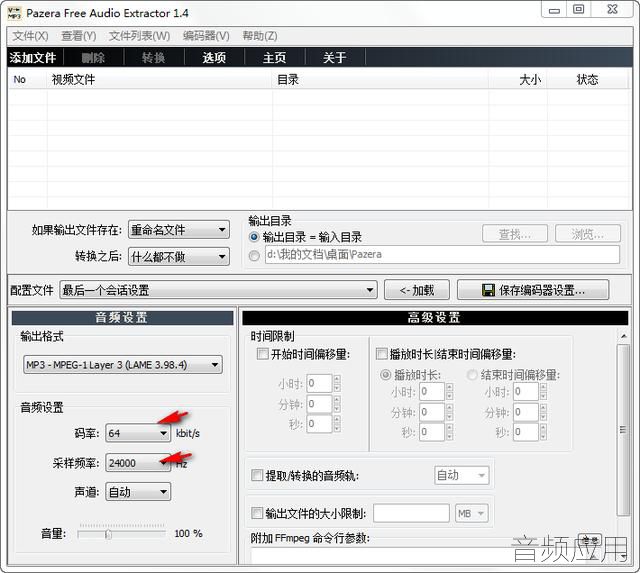The width and height of the screenshot is (640, 573).
Task: Enable the 播放时长|结束时间偏移量 checkbox
Action: [381, 353]
